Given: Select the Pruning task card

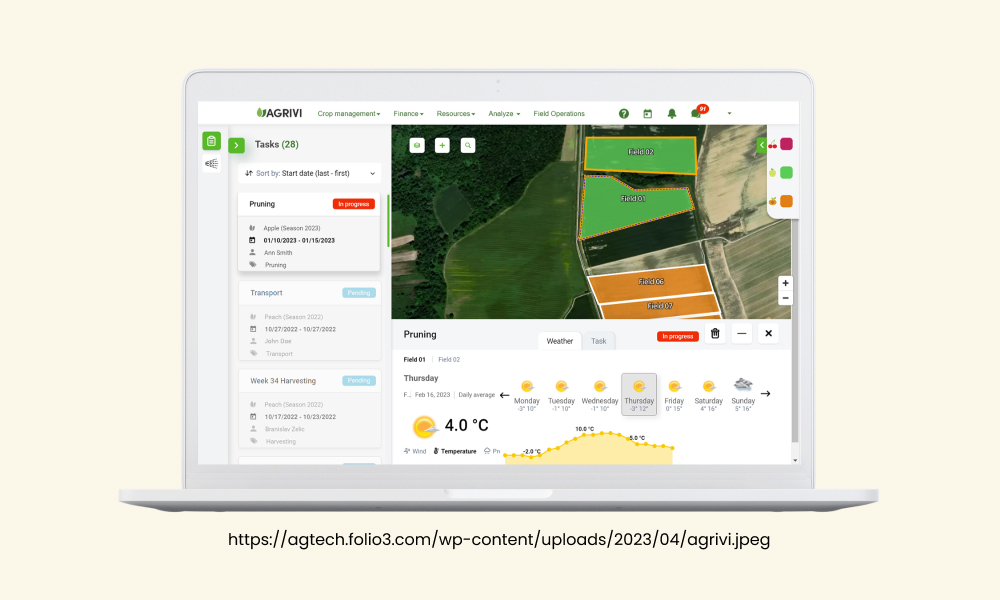Looking at the screenshot, I should coord(309,232).
